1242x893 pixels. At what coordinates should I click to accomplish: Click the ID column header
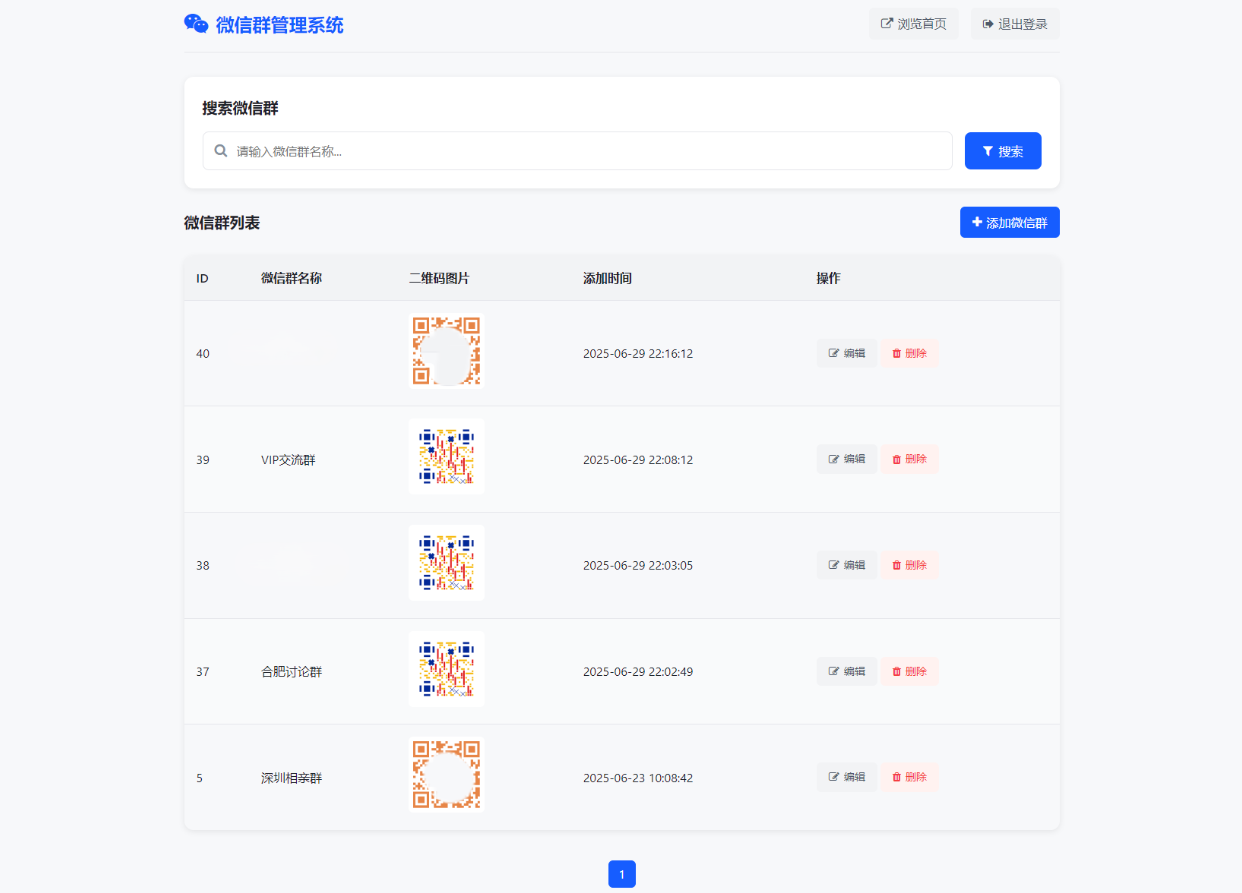202,278
